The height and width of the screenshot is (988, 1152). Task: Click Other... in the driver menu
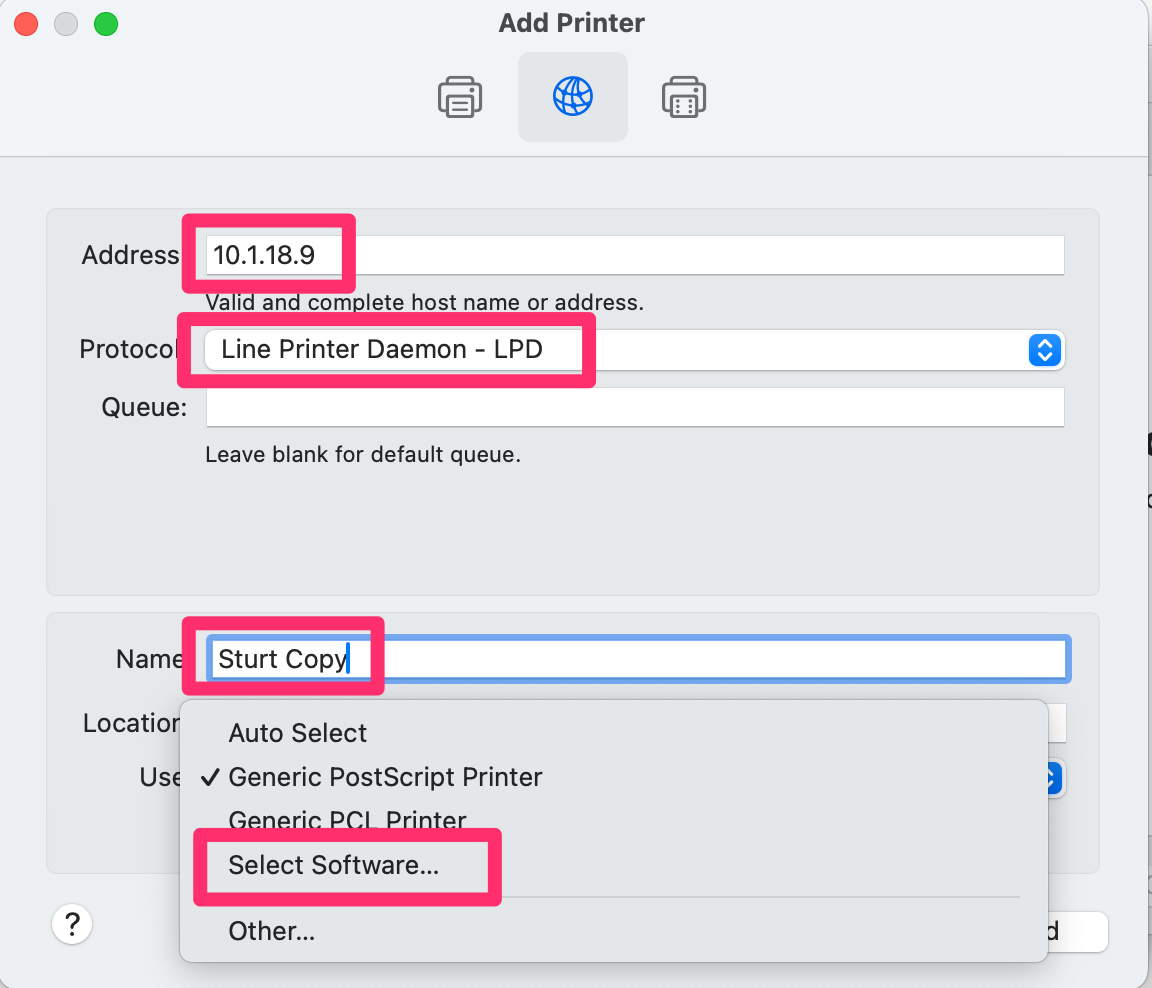271,931
